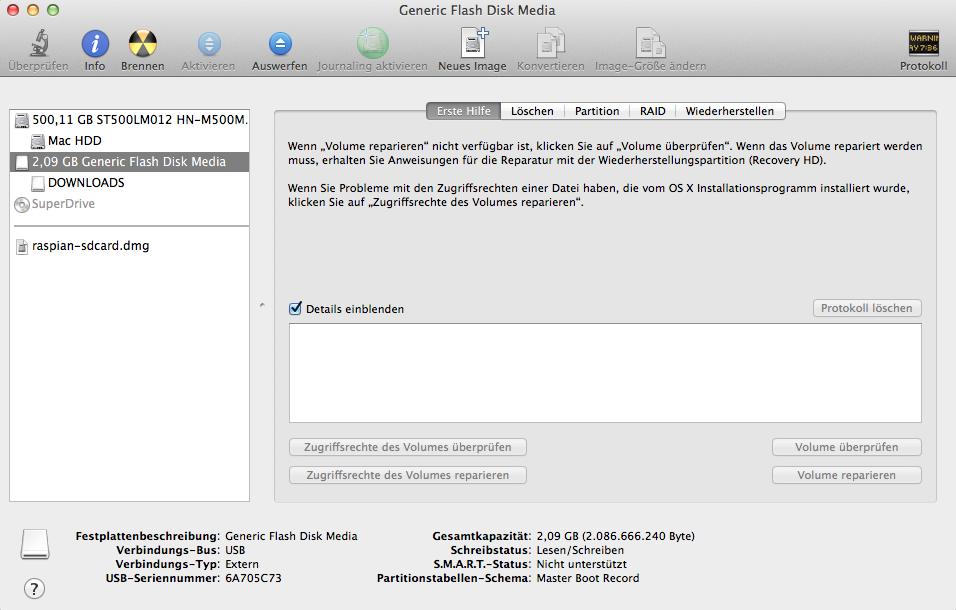Viewport: 956px width, 610px height.
Task: Select the raspian-sdcard.dmg file name
Action: [x=91, y=246]
